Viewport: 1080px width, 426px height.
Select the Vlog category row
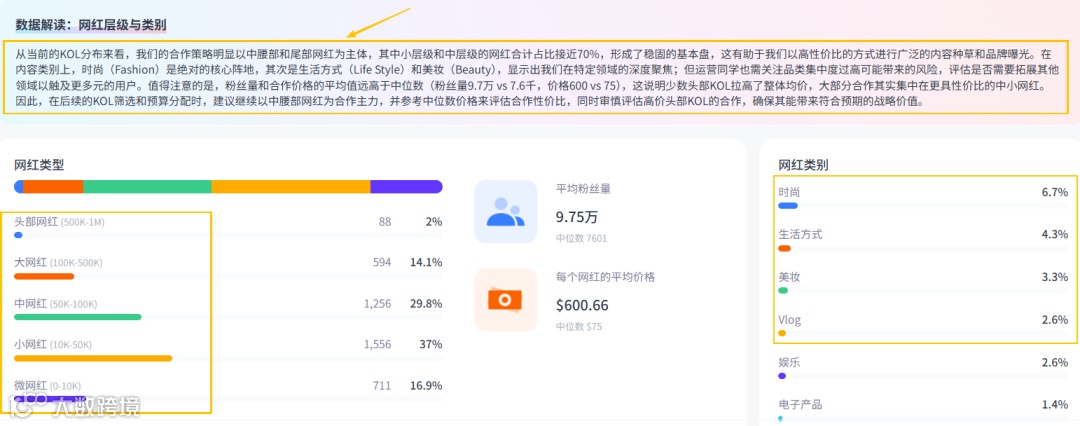click(x=923, y=325)
